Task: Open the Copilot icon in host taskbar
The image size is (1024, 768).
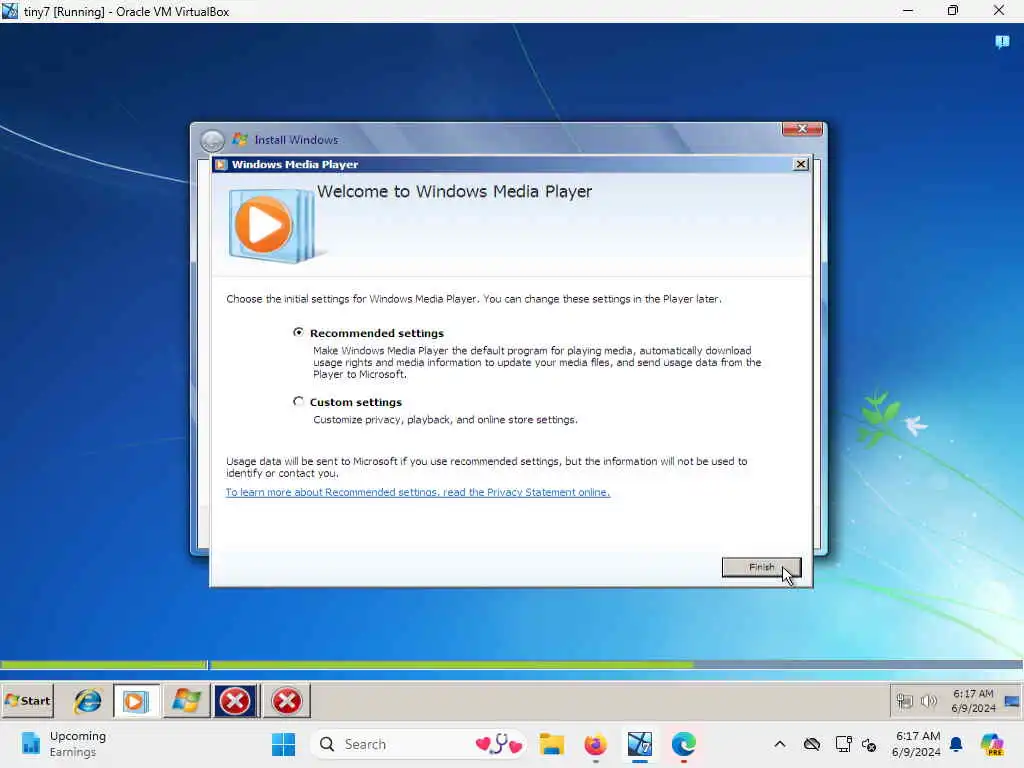Action: pyautogui.click(x=992, y=744)
